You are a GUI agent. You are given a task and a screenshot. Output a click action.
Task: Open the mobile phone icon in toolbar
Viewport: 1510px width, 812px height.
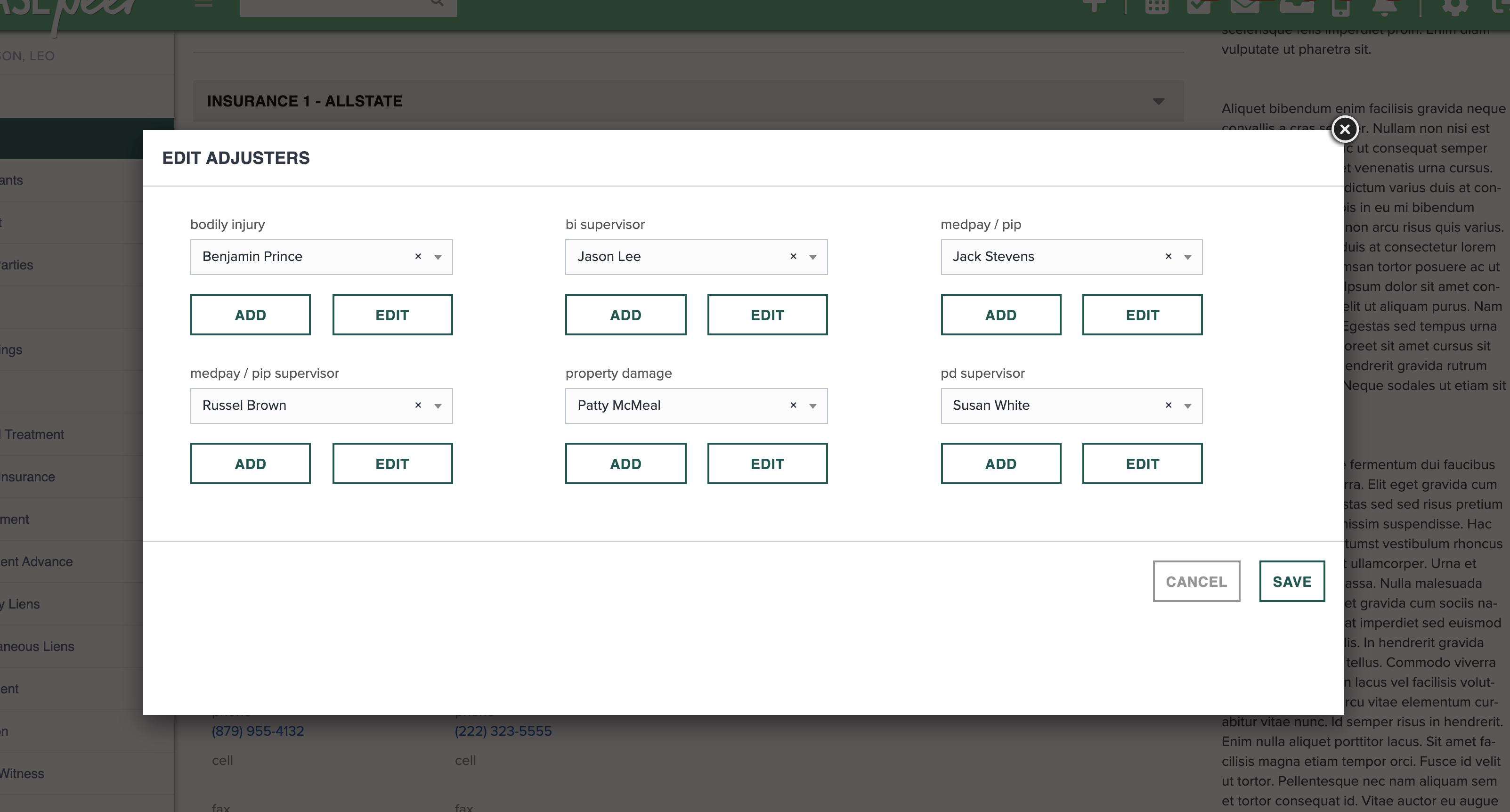click(1341, 8)
